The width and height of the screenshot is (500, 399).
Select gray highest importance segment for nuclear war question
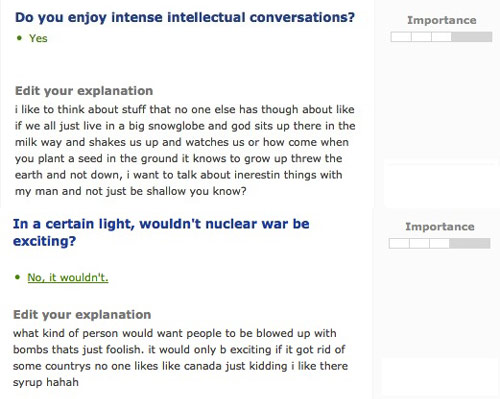[470, 243]
